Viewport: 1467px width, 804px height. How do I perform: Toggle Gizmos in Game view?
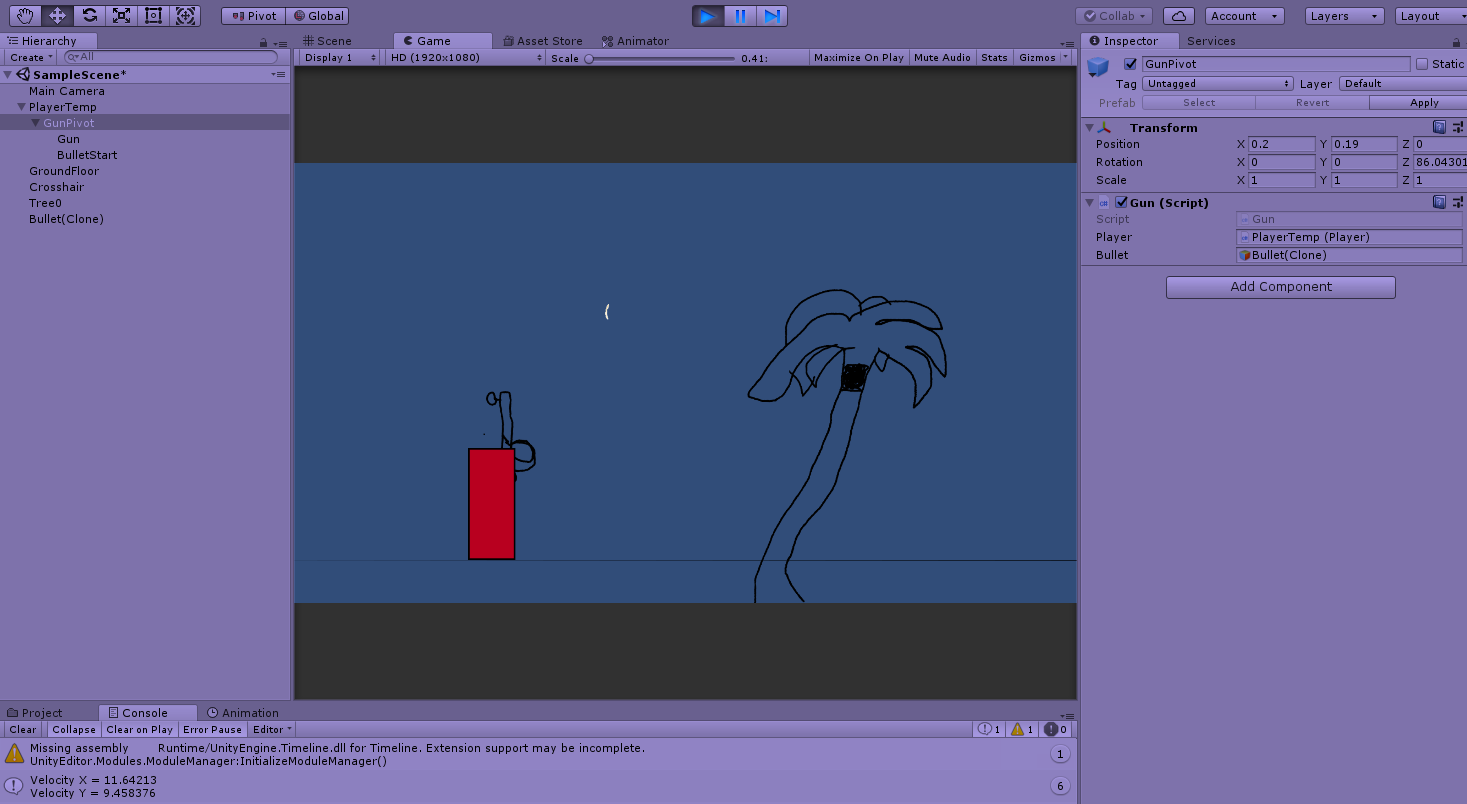pyautogui.click(x=1036, y=58)
